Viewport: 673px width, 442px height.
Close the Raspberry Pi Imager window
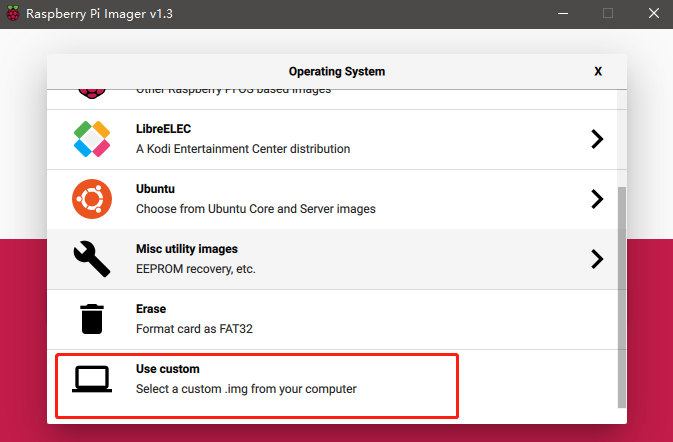654,13
